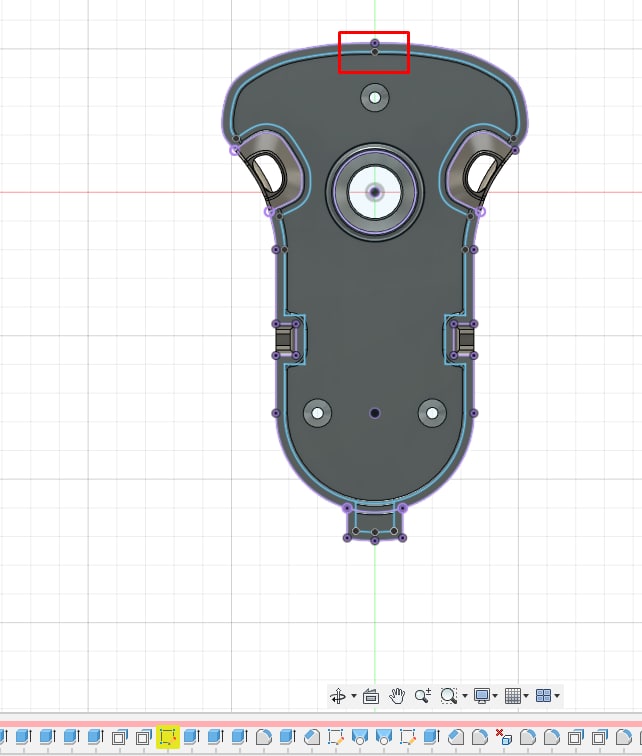Click the red-X remove feature in timeline
Screen dimensions: 642x756
tap(504, 737)
